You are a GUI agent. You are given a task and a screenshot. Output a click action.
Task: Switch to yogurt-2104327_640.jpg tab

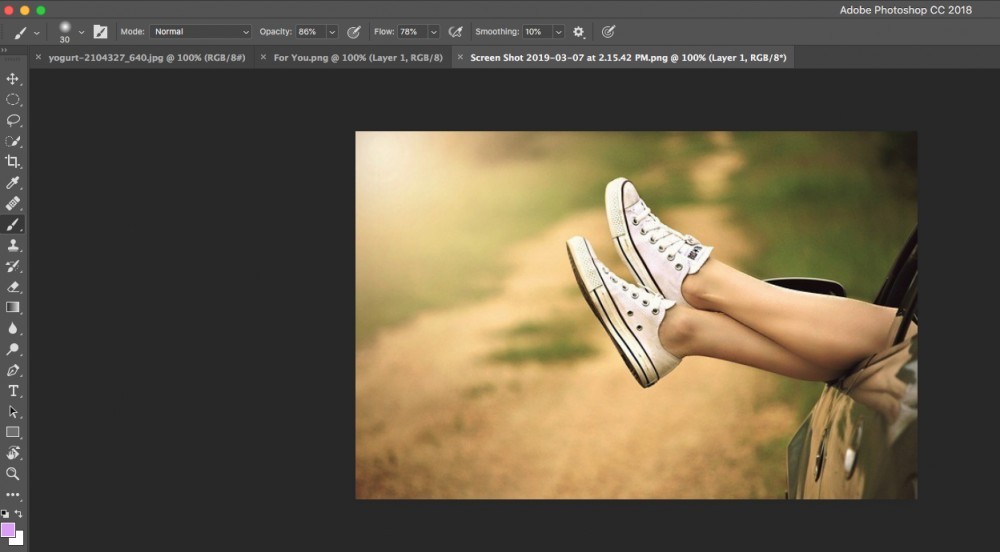[147, 57]
